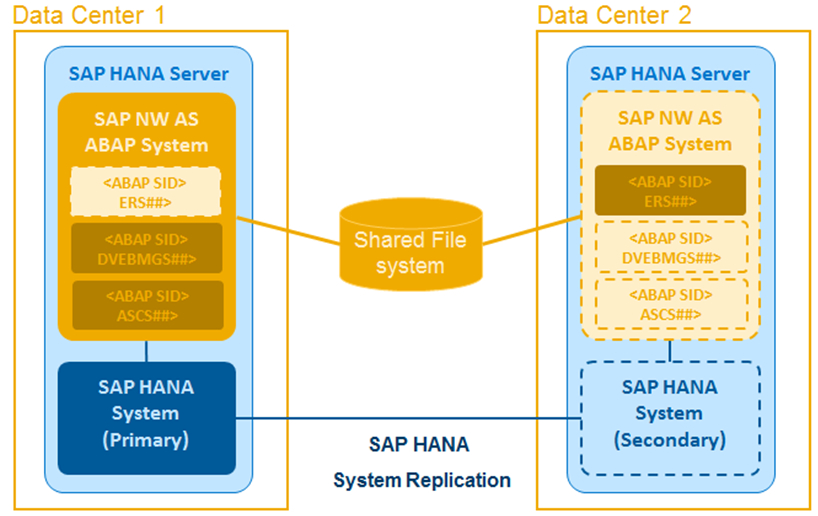Select the ERS## box in Data Center 2

pyautogui.click(x=670, y=191)
